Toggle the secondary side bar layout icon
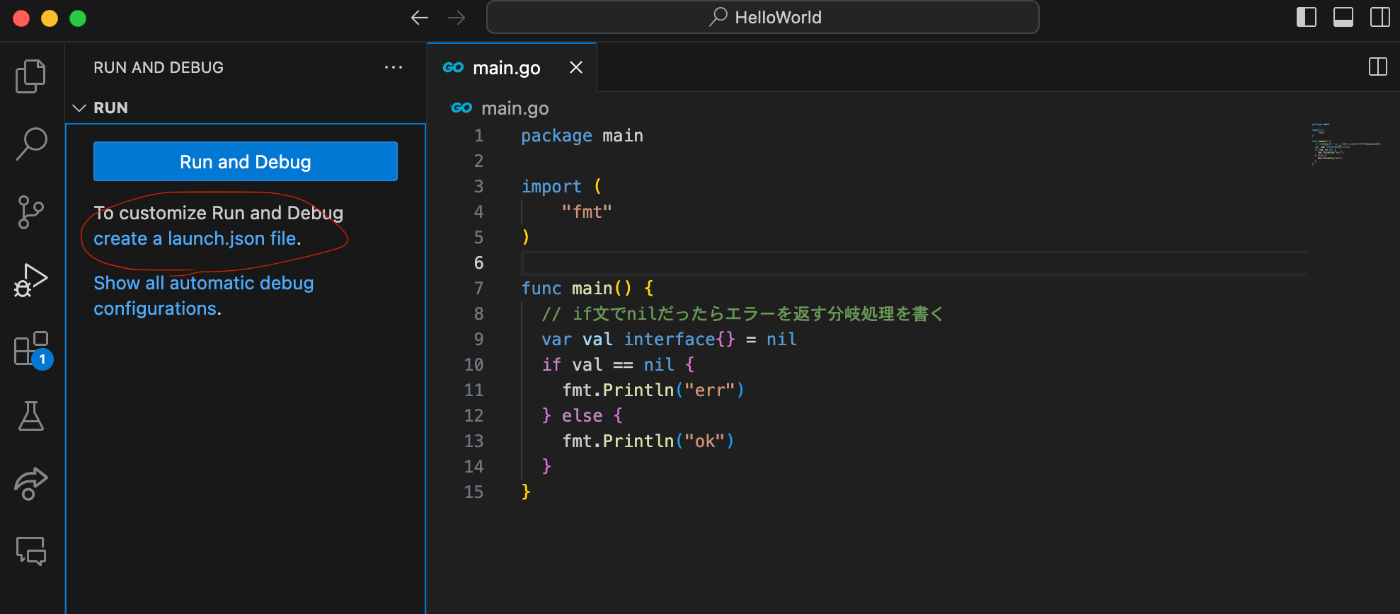1400x614 pixels. (1380, 17)
